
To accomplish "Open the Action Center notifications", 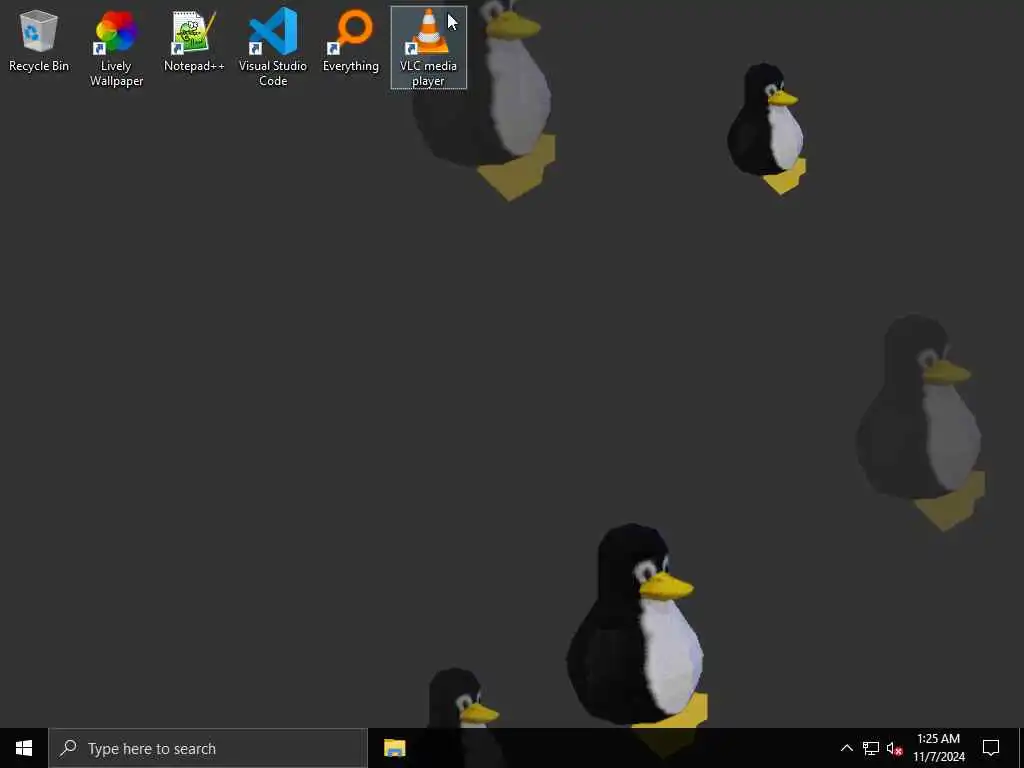I will pyautogui.click(x=991, y=748).
